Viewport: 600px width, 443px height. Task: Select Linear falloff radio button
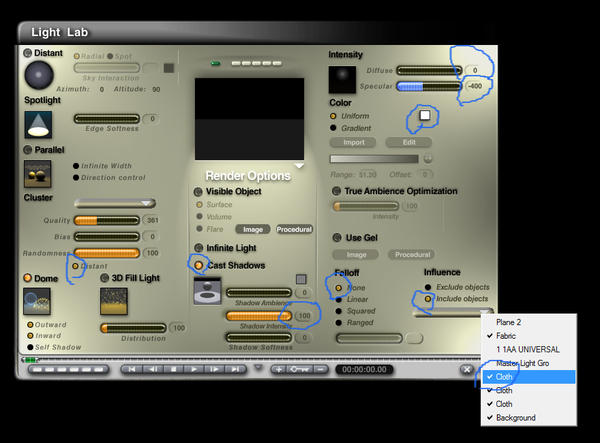click(x=339, y=300)
